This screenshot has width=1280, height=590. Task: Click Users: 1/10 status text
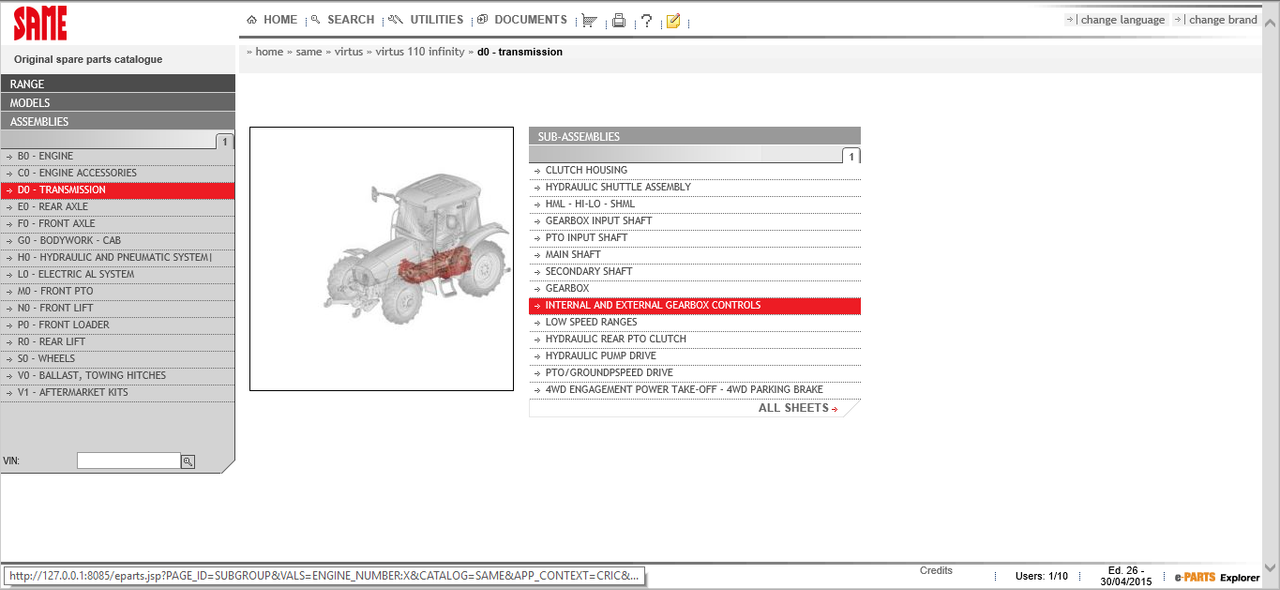pos(1041,576)
